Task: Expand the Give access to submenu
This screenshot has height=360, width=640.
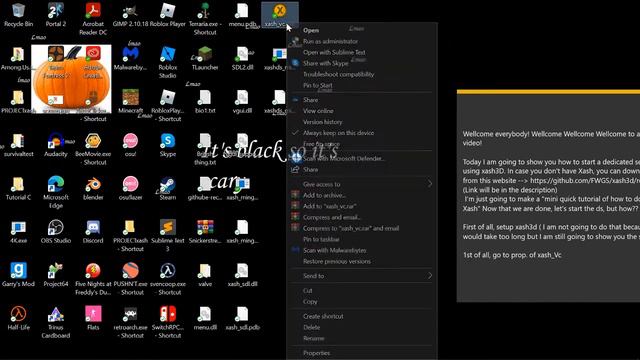Action: tap(361, 184)
